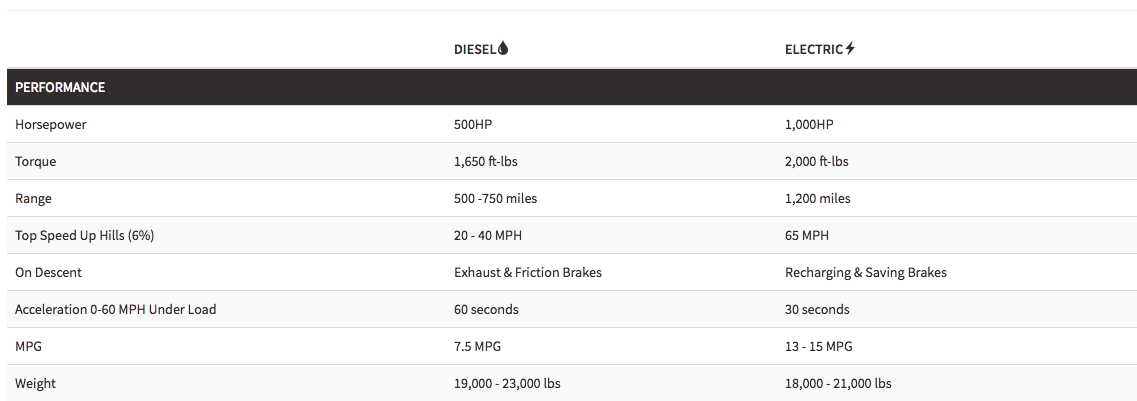
Task: Select the 1,650 ft-lbs diesel torque cell
Action: tap(486, 162)
